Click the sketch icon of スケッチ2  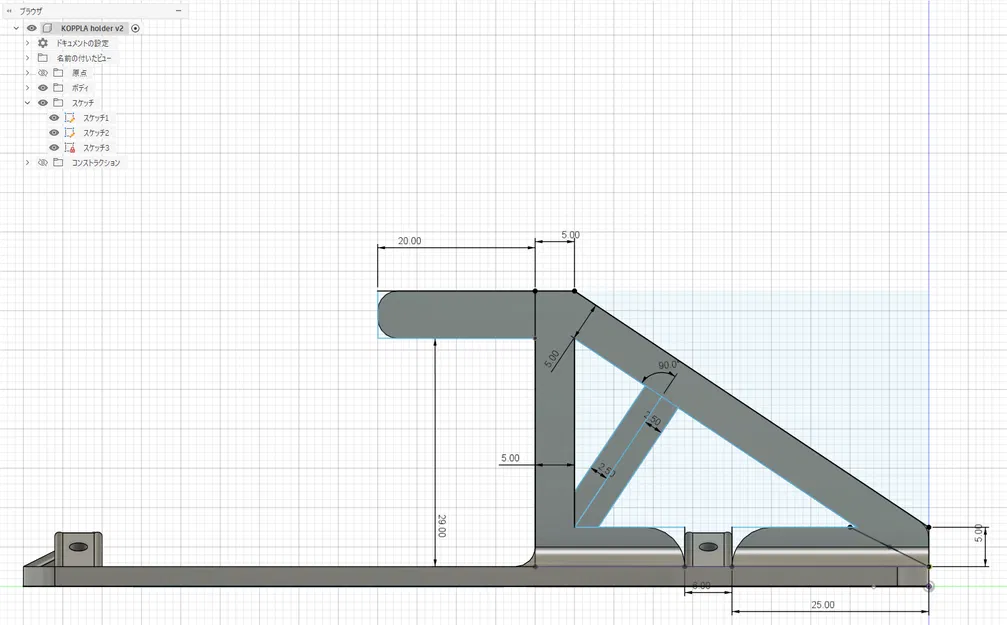coord(69,131)
